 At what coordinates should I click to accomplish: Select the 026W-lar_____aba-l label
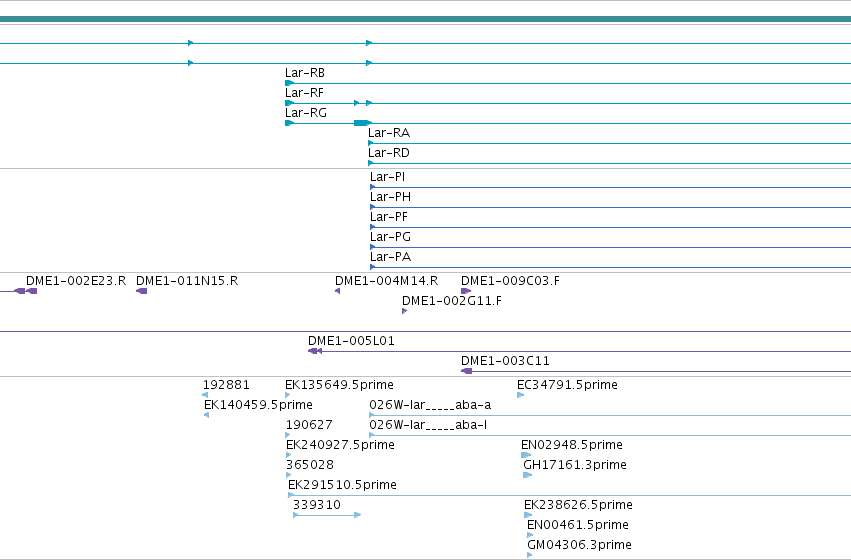click(428, 425)
